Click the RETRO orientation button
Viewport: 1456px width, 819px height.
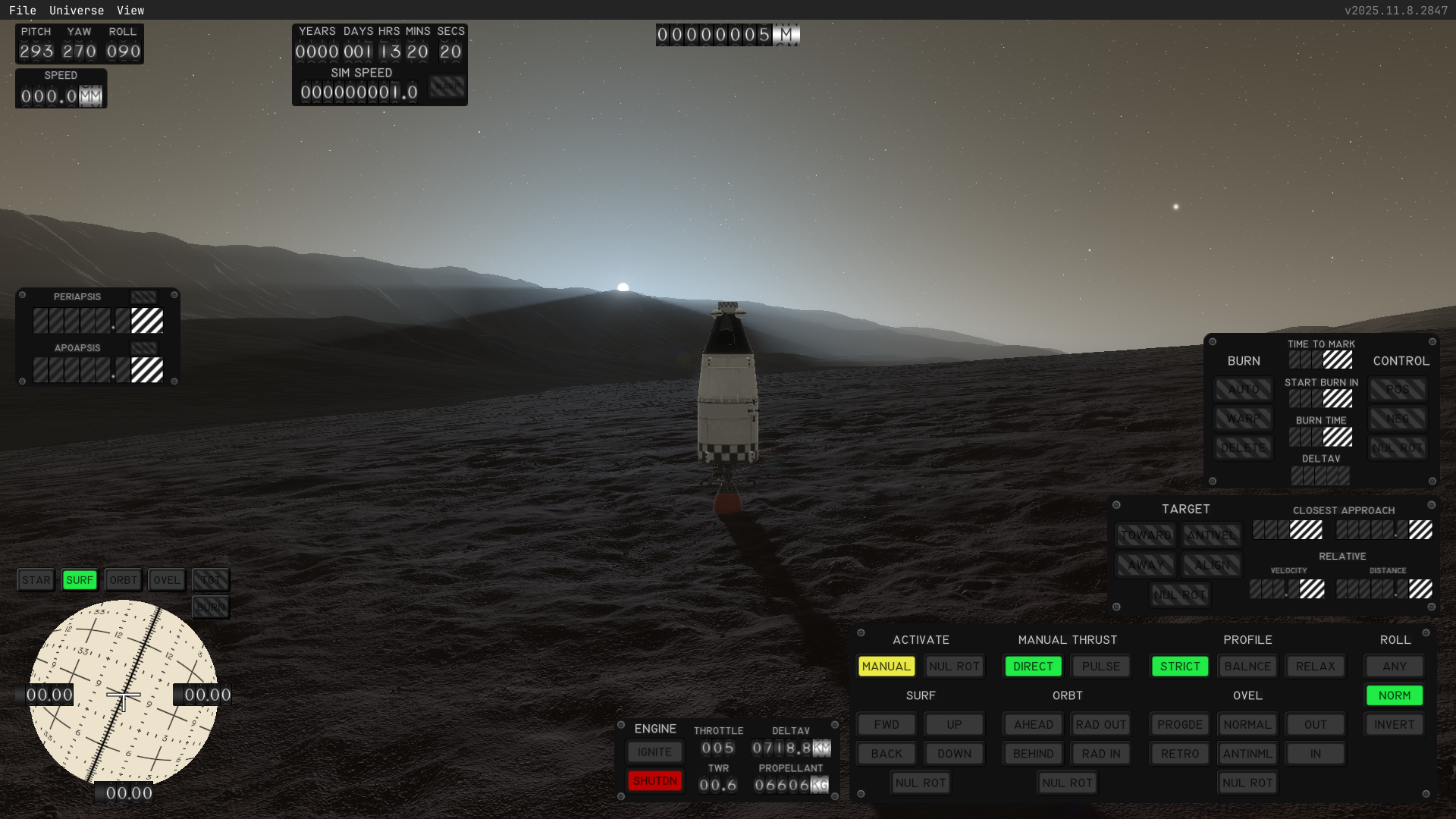[1179, 753]
